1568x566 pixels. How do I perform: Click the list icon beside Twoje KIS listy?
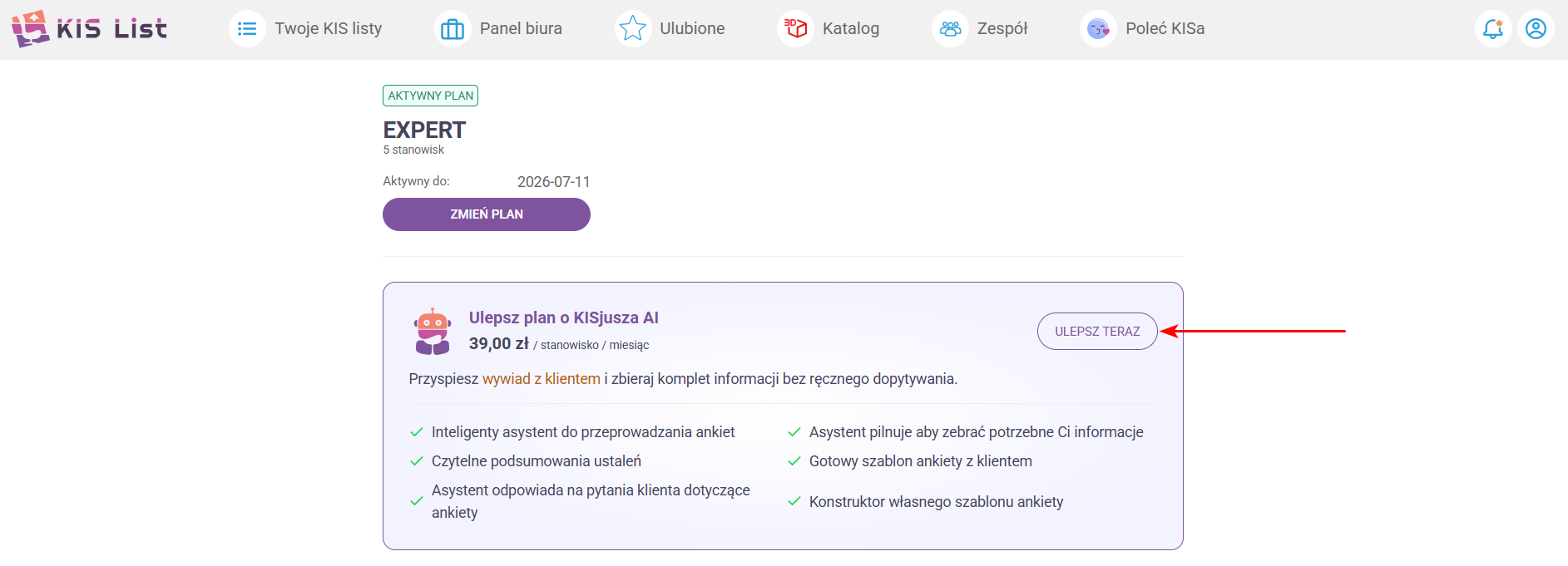(247, 29)
